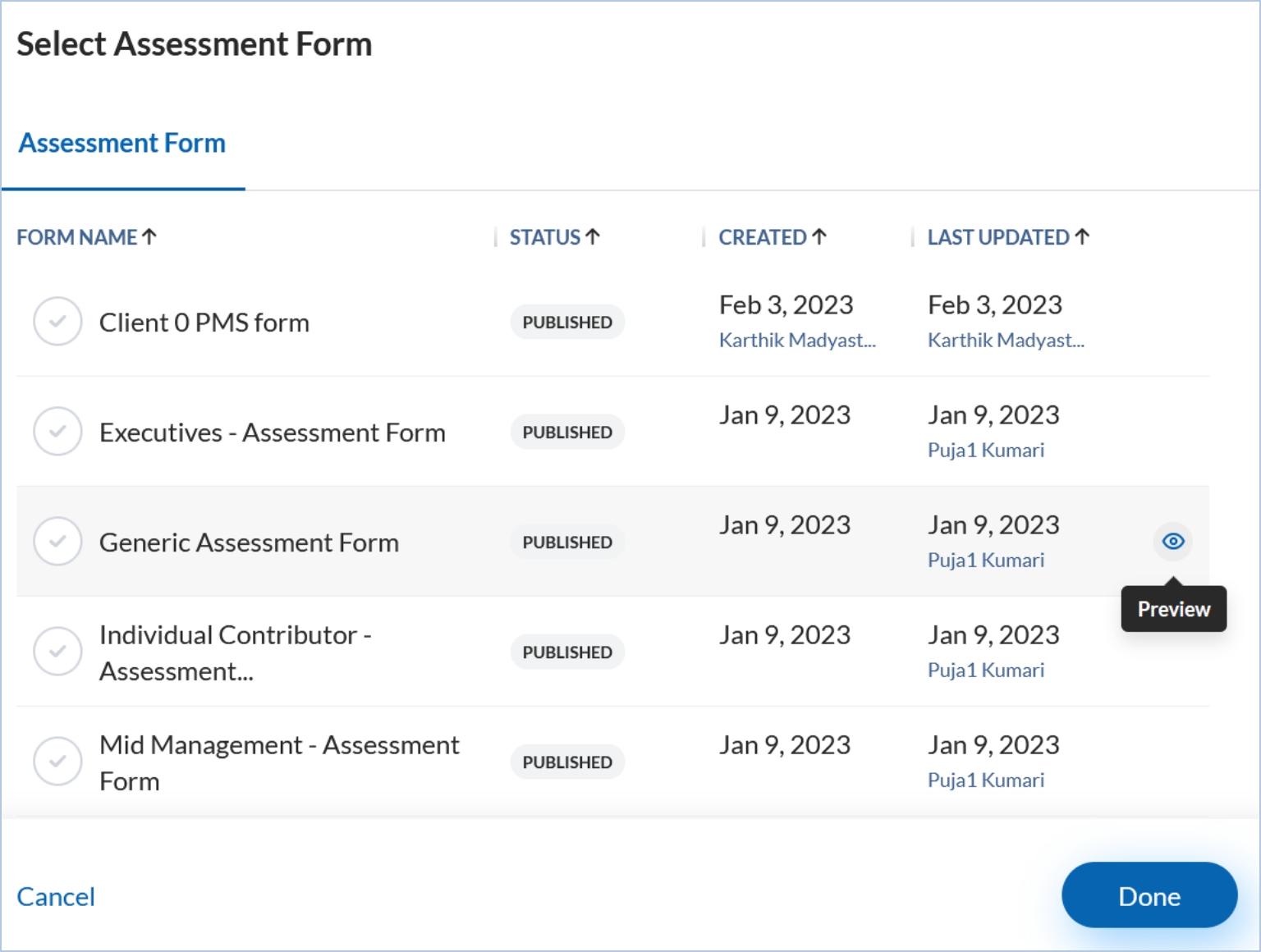Click PUBLISHED badge for Client 0 PMS form

(x=567, y=323)
